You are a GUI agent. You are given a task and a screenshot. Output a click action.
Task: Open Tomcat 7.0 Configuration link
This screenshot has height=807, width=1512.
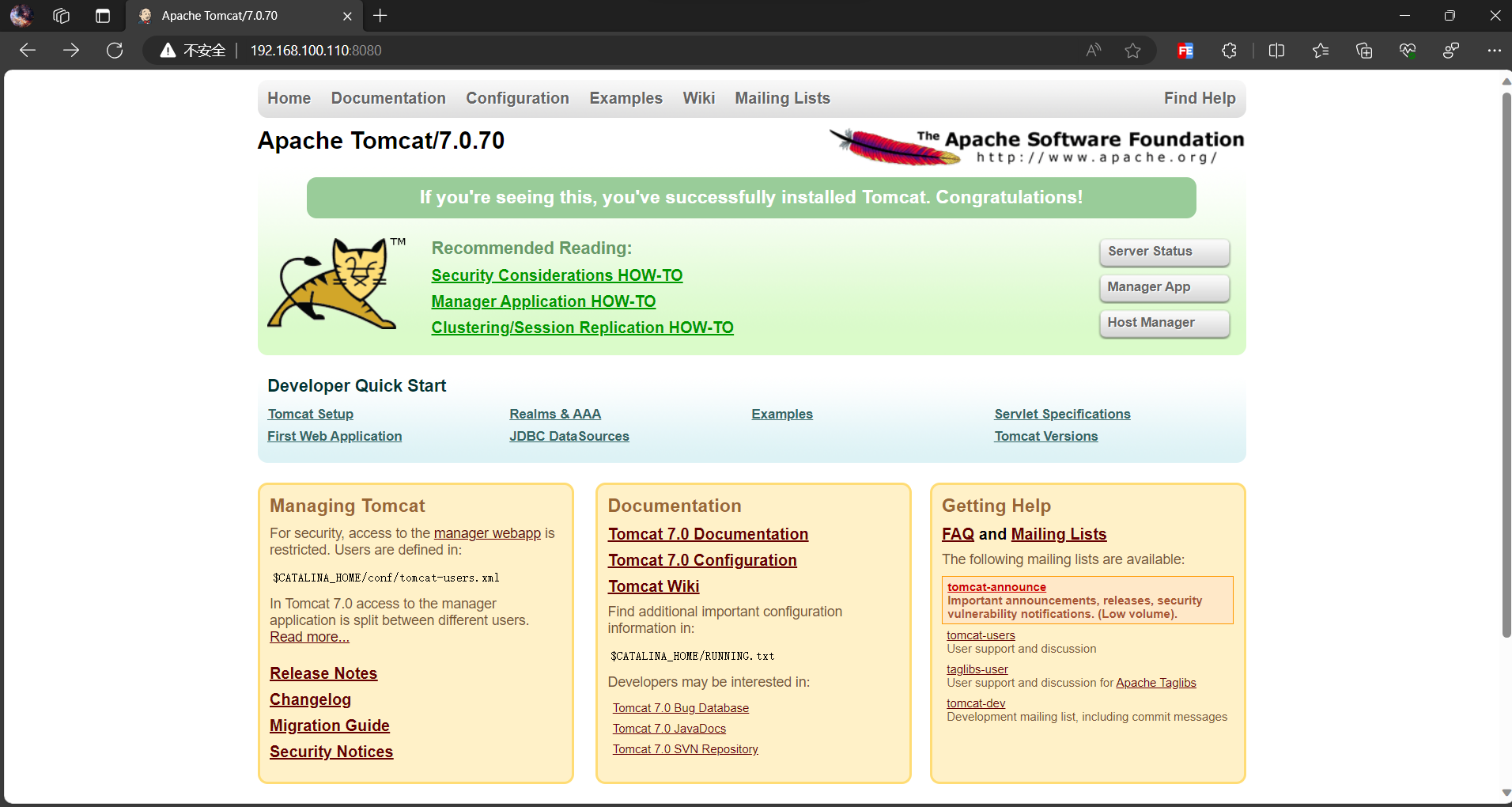click(702, 560)
